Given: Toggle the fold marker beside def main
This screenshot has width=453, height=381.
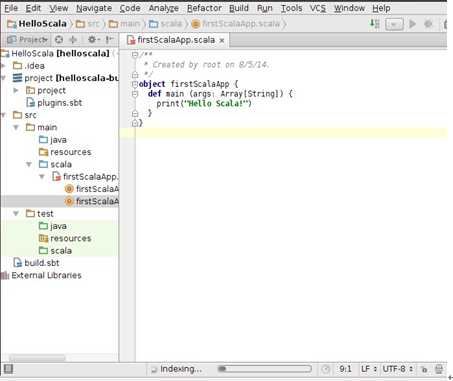Looking at the screenshot, I should click(x=135, y=94).
